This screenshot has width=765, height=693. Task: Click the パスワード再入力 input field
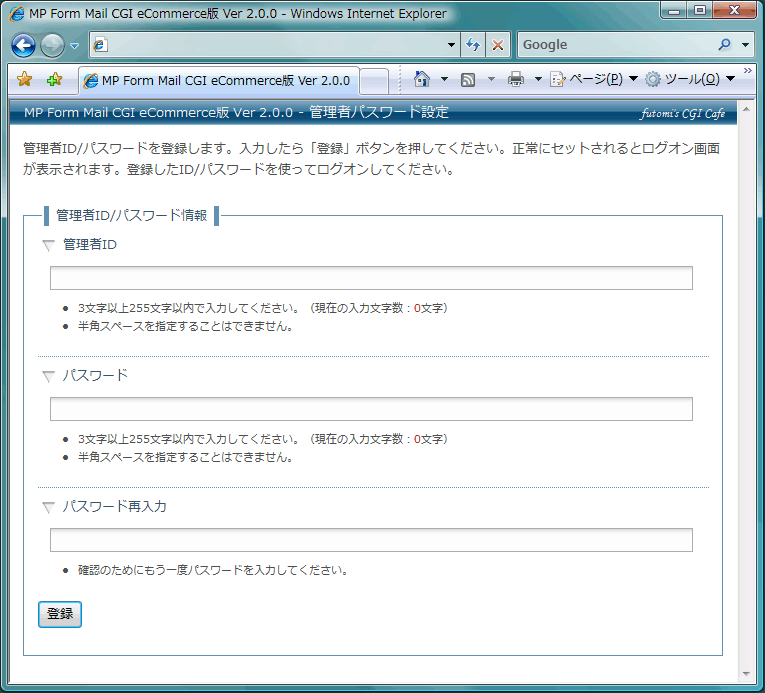click(x=371, y=540)
